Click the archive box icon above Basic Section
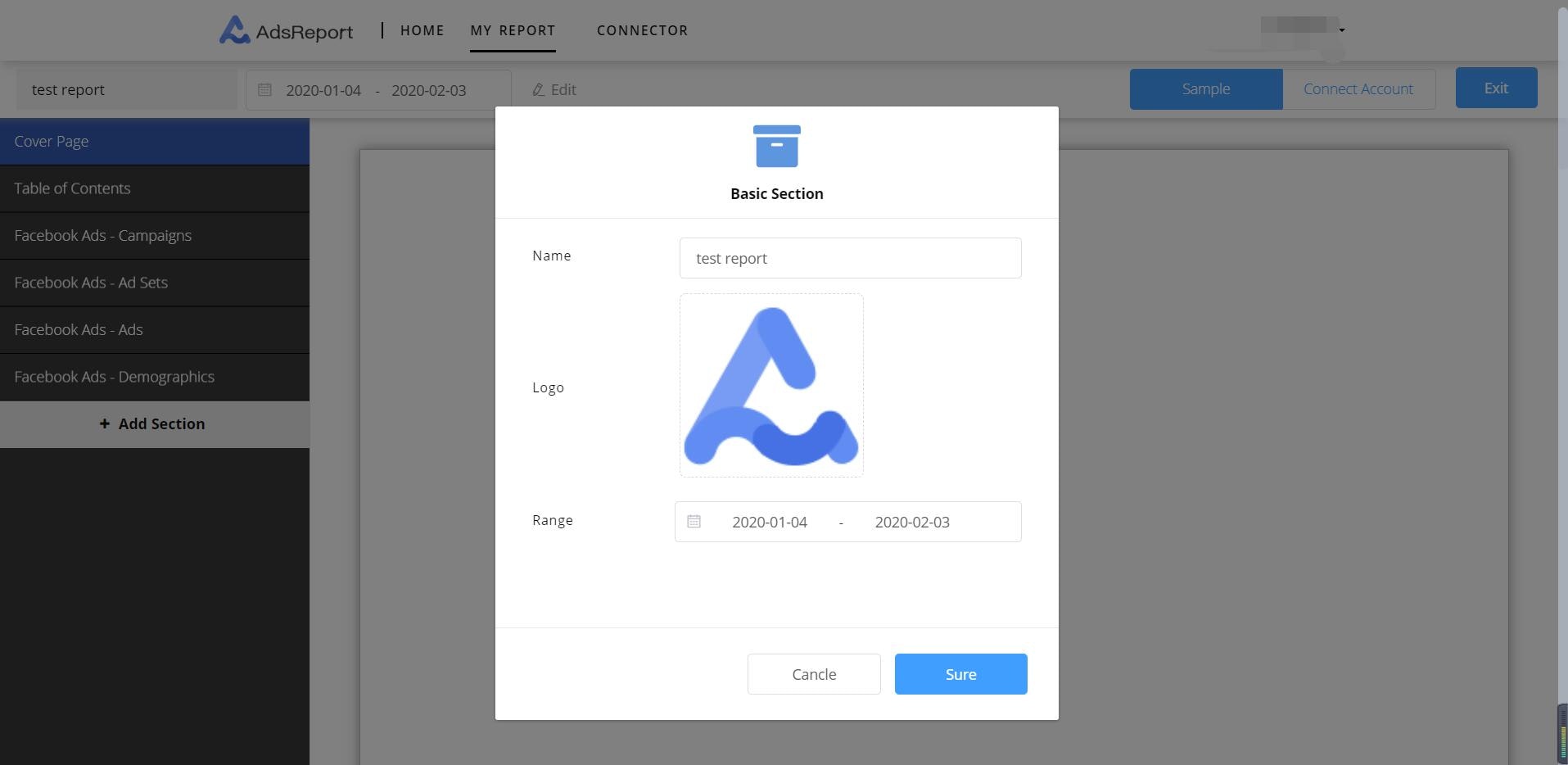The height and width of the screenshot is (765, 1568). [775, 145]
